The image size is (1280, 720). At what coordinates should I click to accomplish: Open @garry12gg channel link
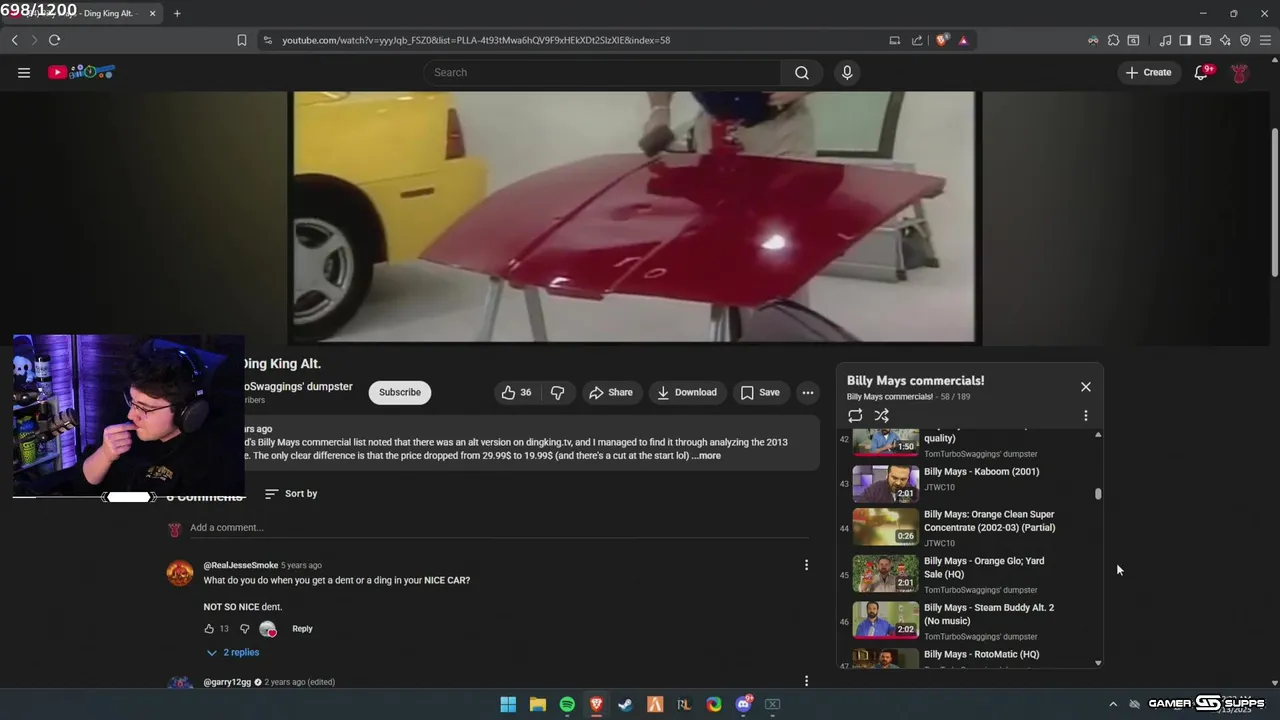(x=227, y=682)
